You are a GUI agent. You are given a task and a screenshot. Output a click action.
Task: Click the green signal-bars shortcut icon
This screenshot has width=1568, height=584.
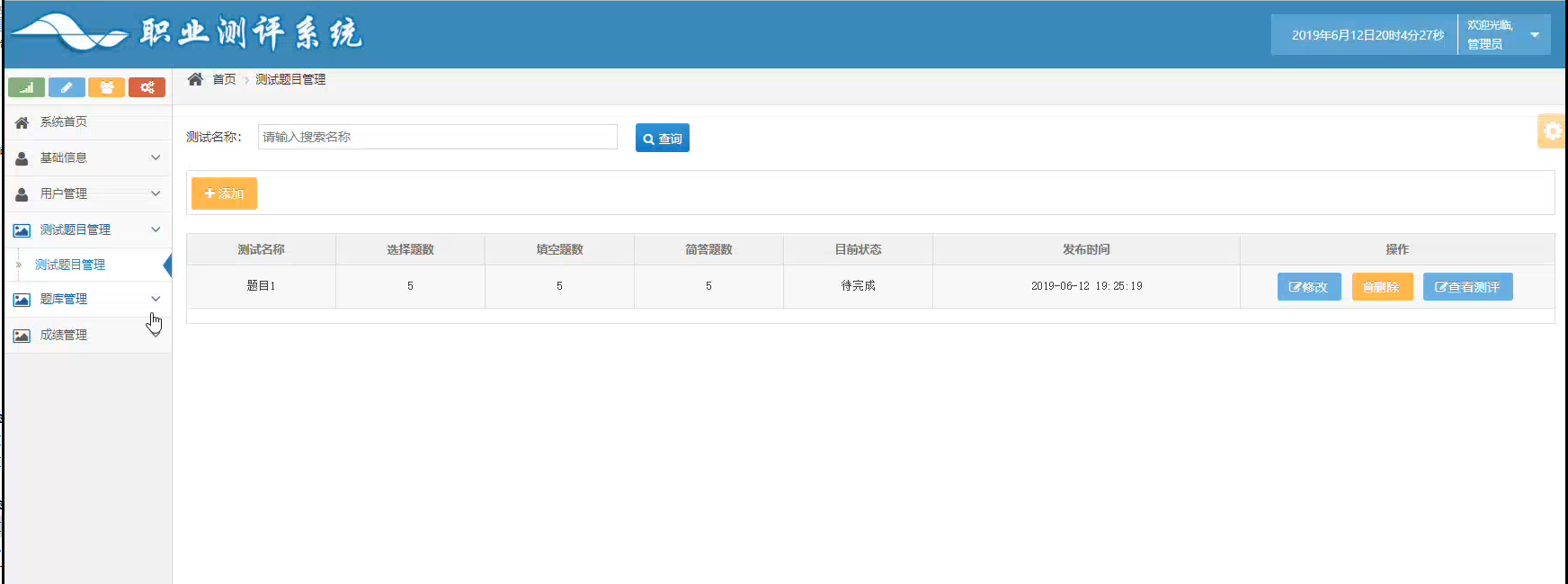click(x=26, y=87)
